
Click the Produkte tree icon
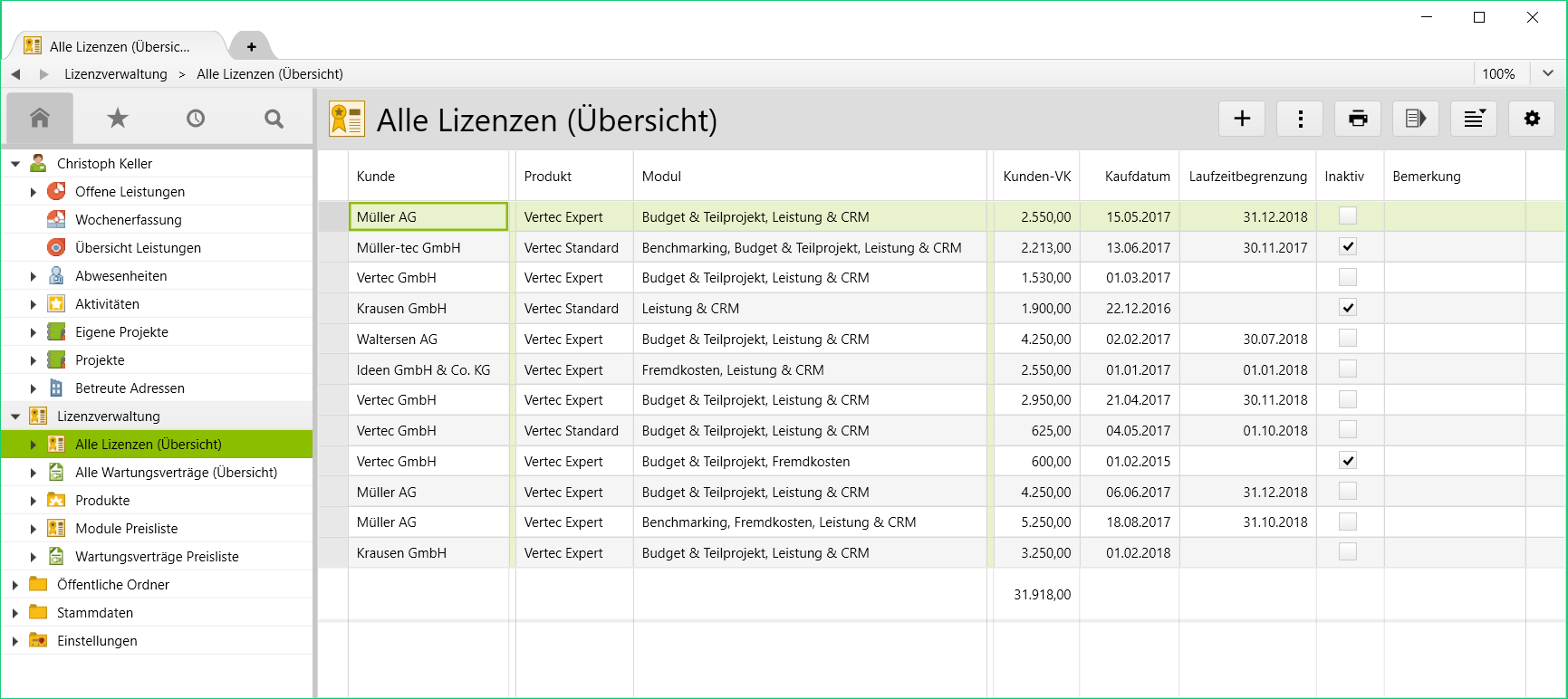56,500
